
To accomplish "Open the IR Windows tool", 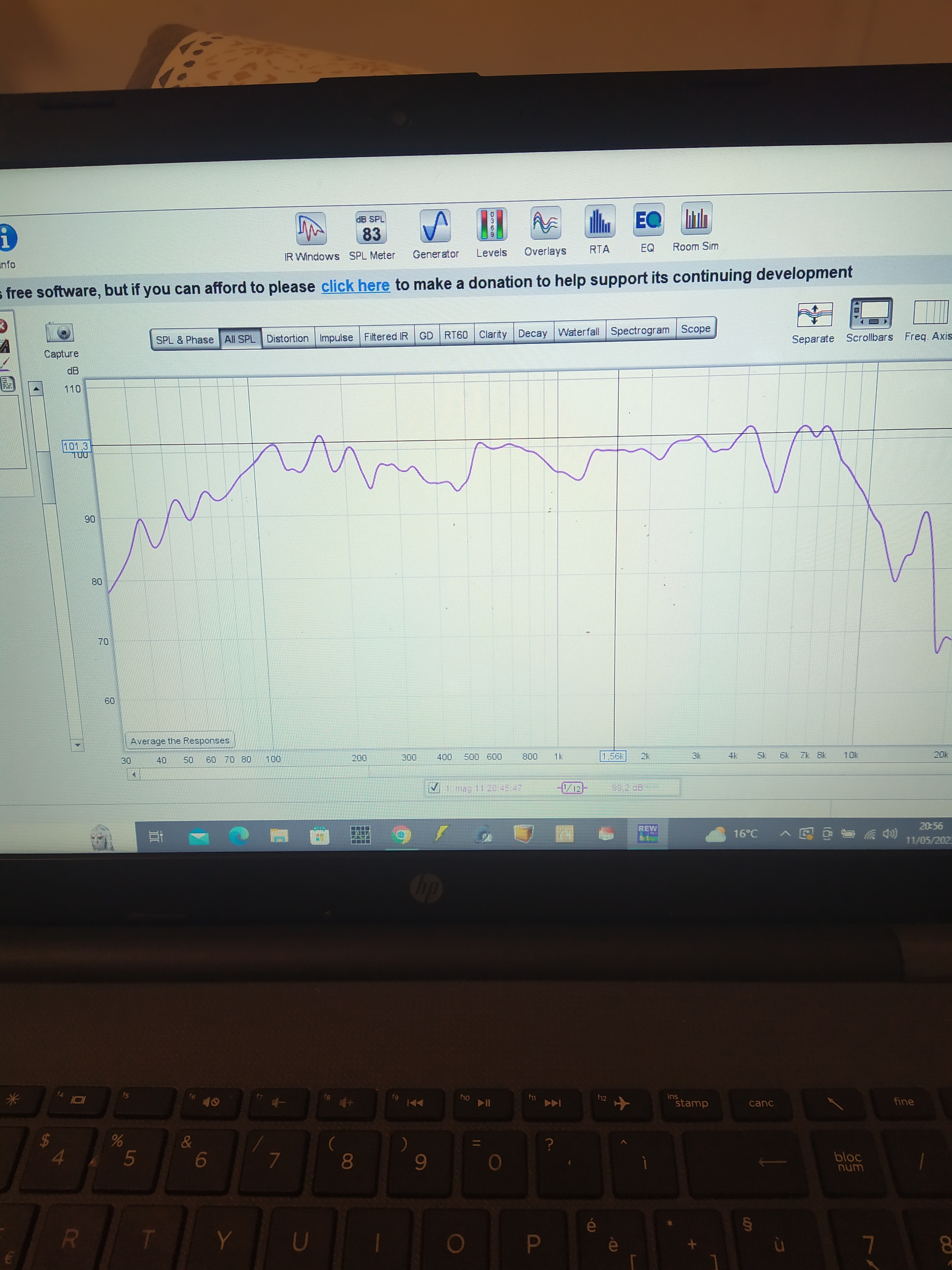I will 311,237.
